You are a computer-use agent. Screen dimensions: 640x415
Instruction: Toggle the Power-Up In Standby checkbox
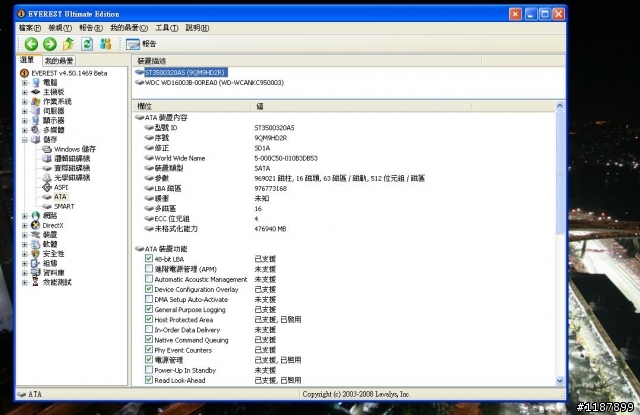pyautogui.click(x=149, y=370)
